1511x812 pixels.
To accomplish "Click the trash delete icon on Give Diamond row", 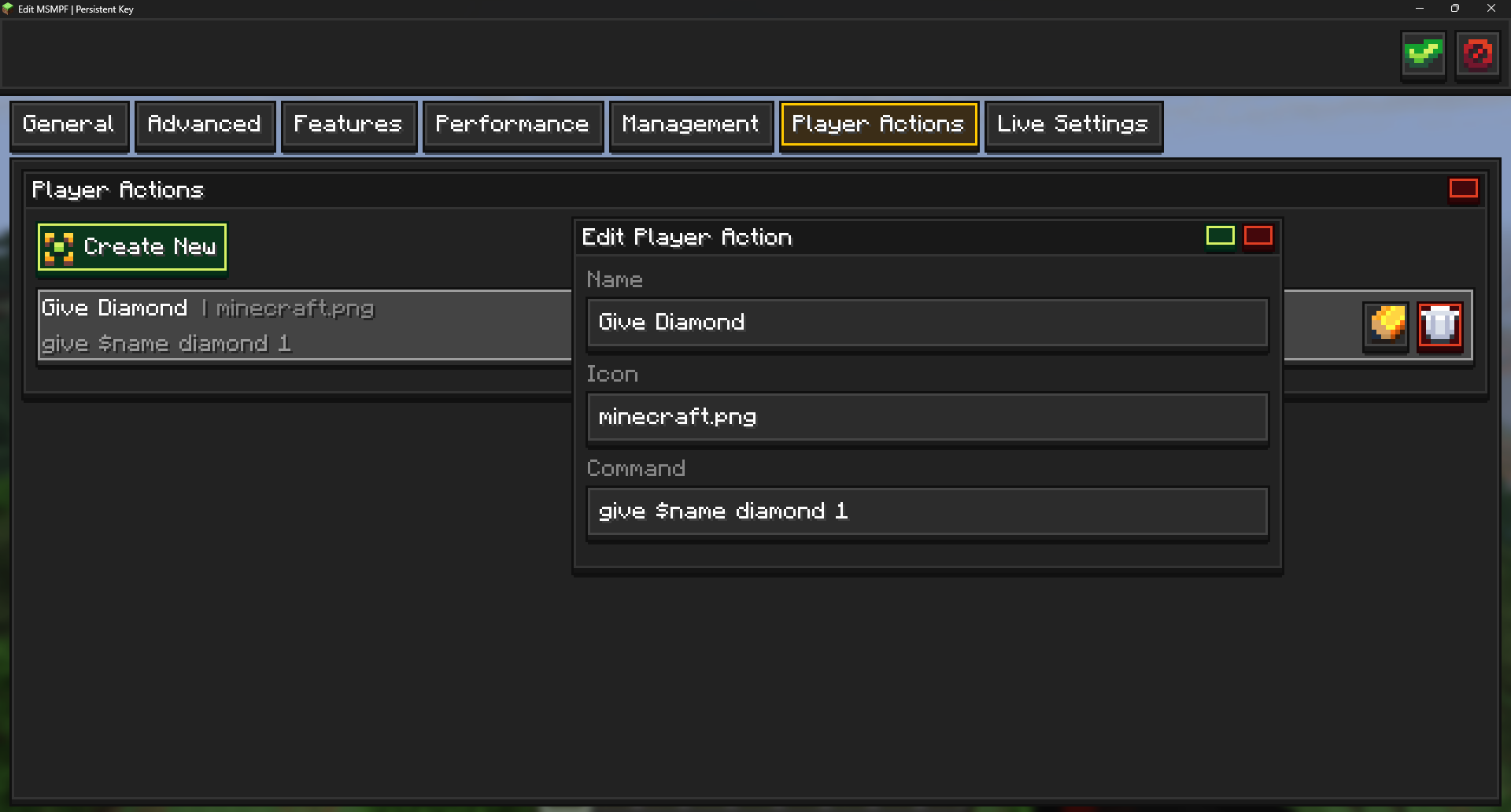I will 1439,324.
